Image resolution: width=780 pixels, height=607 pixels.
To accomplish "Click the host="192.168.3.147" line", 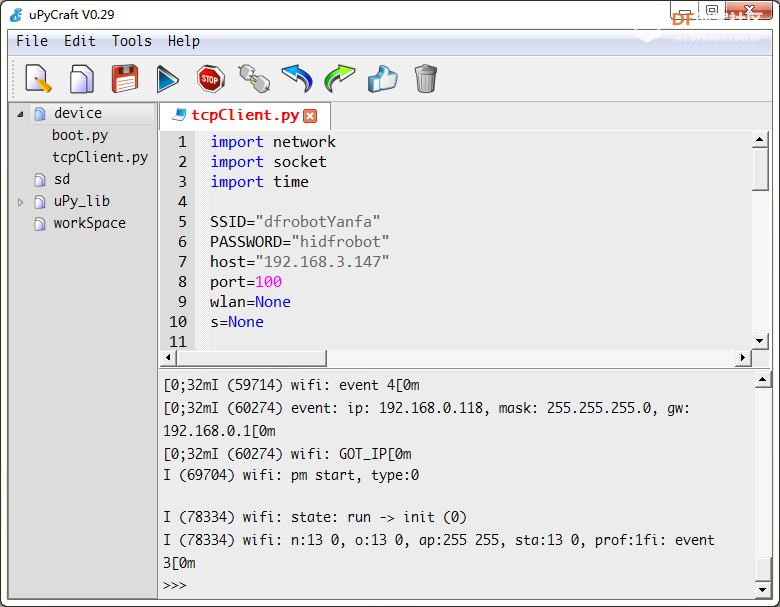I will click(x=299, y=262).
